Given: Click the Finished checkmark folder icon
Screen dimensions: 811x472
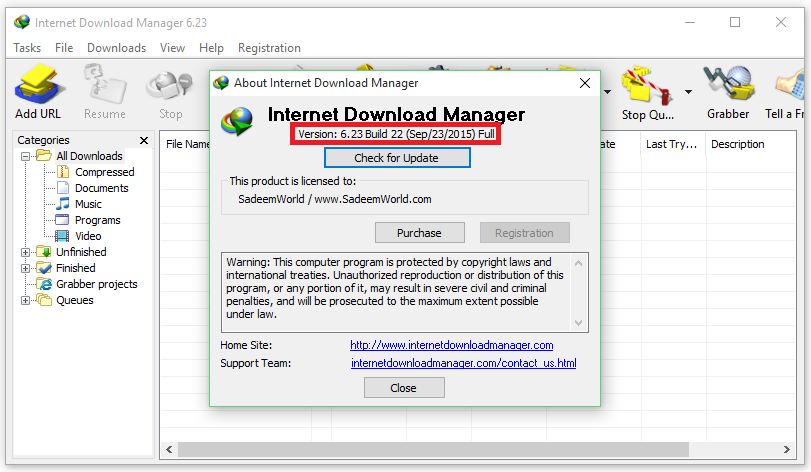Looking at the screenshot, I should (x=44, y=268).
